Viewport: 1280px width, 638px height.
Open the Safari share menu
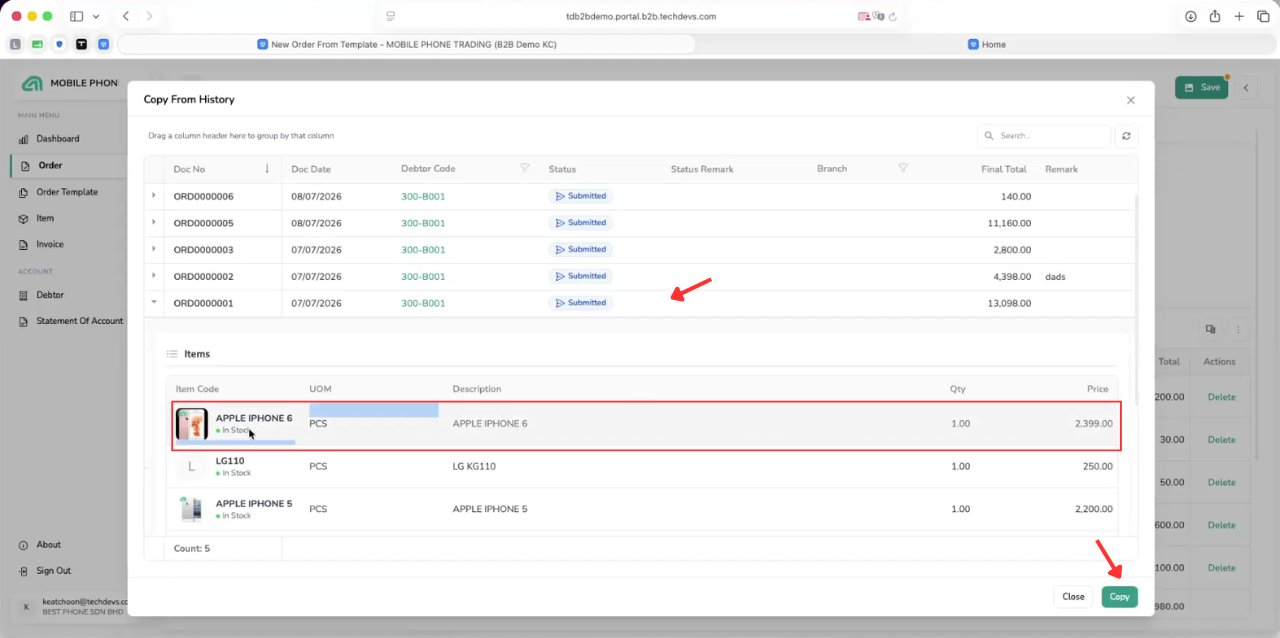pos(1215,16)
